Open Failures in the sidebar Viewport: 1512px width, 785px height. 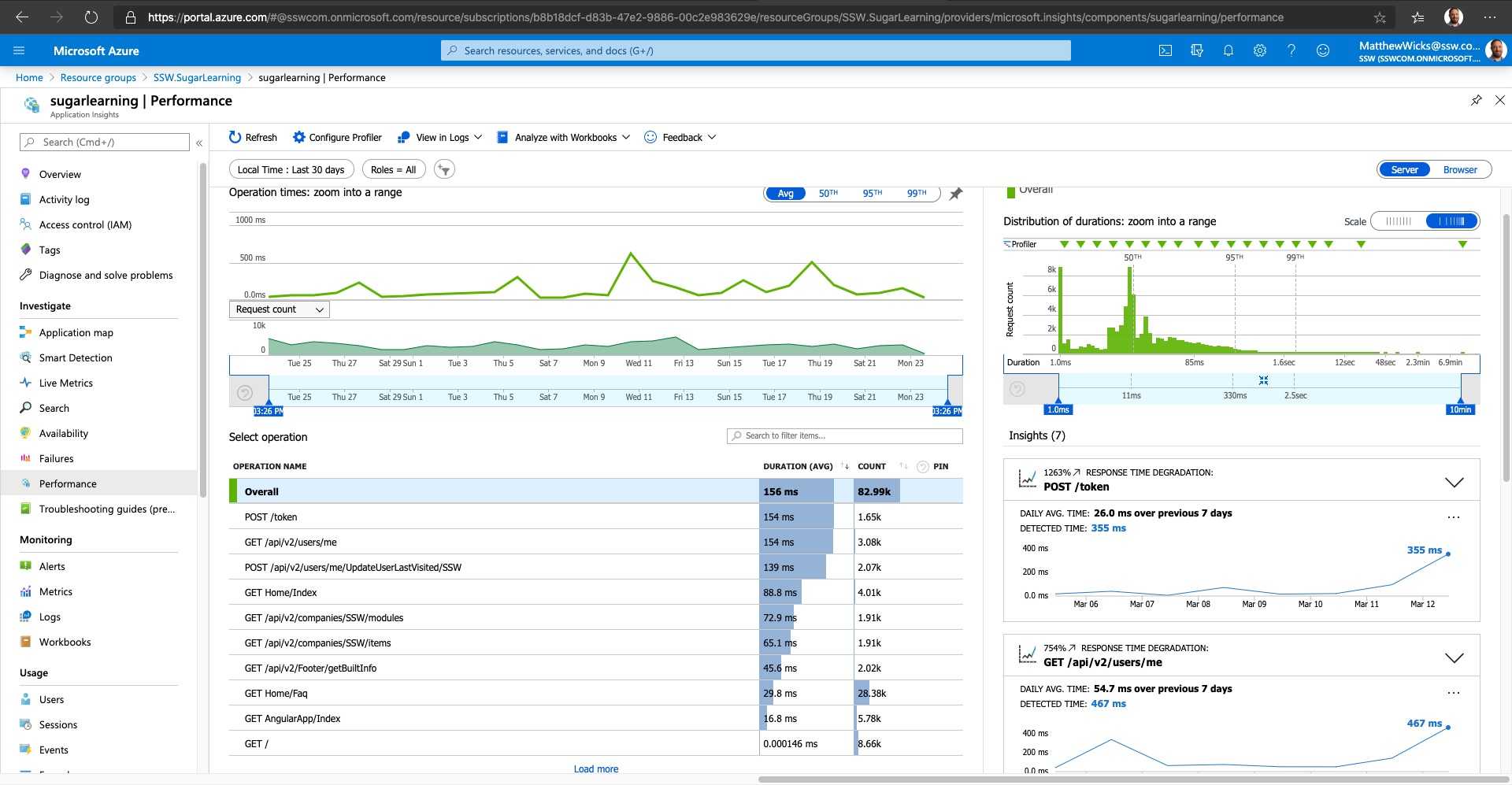[x=56, y=458]
